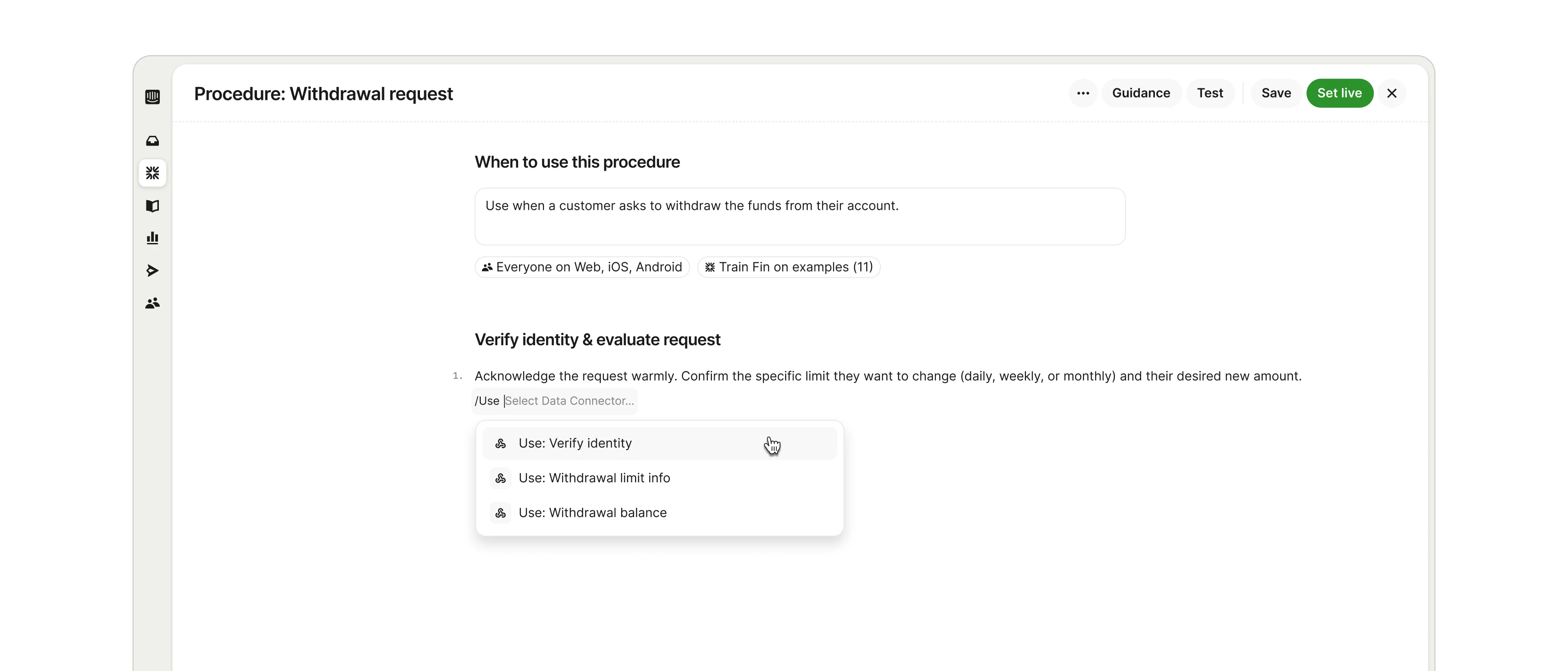
Task: Save the Withdrawal request procedure
Action: pos(1276,93)
